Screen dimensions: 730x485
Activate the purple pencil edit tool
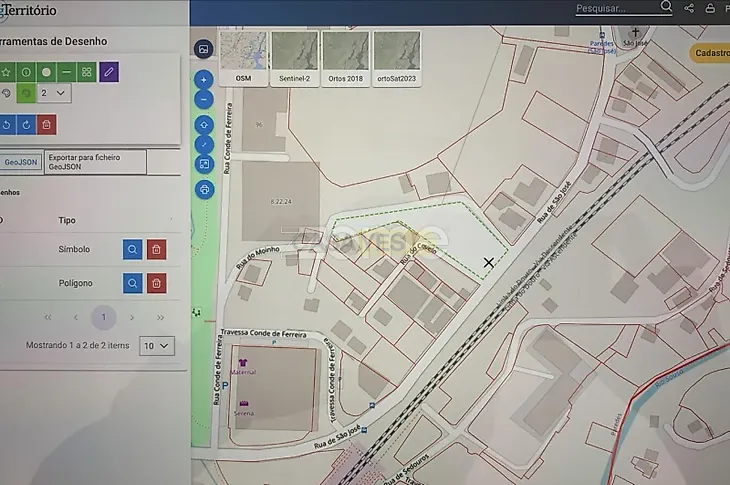(x=109, y=72)
